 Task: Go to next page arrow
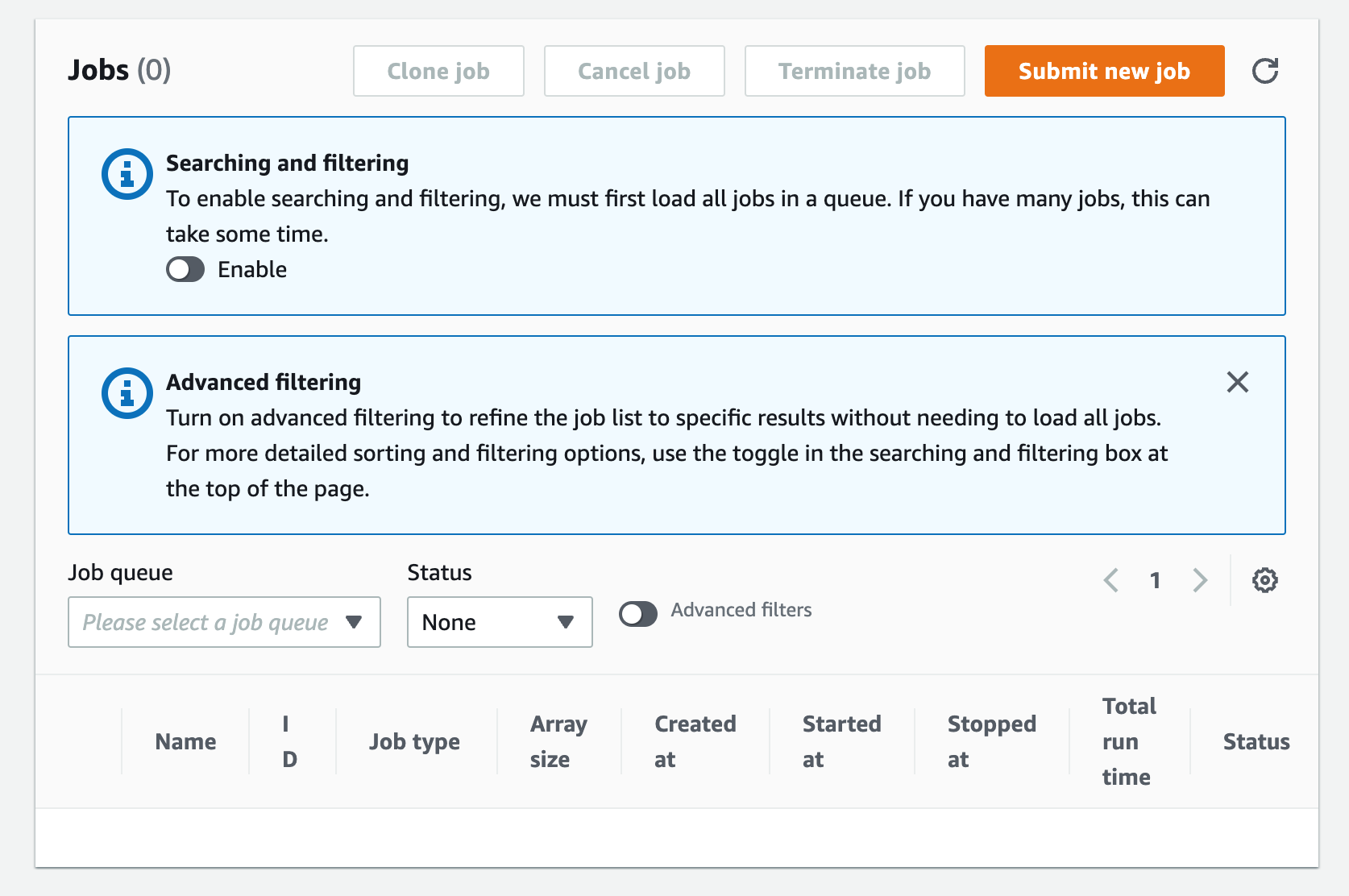[1200, 580]
